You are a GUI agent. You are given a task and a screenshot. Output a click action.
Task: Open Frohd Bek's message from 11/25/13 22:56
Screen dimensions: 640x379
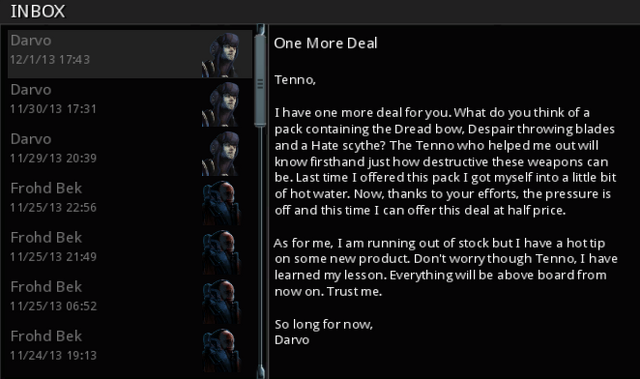tap(130, 202)
